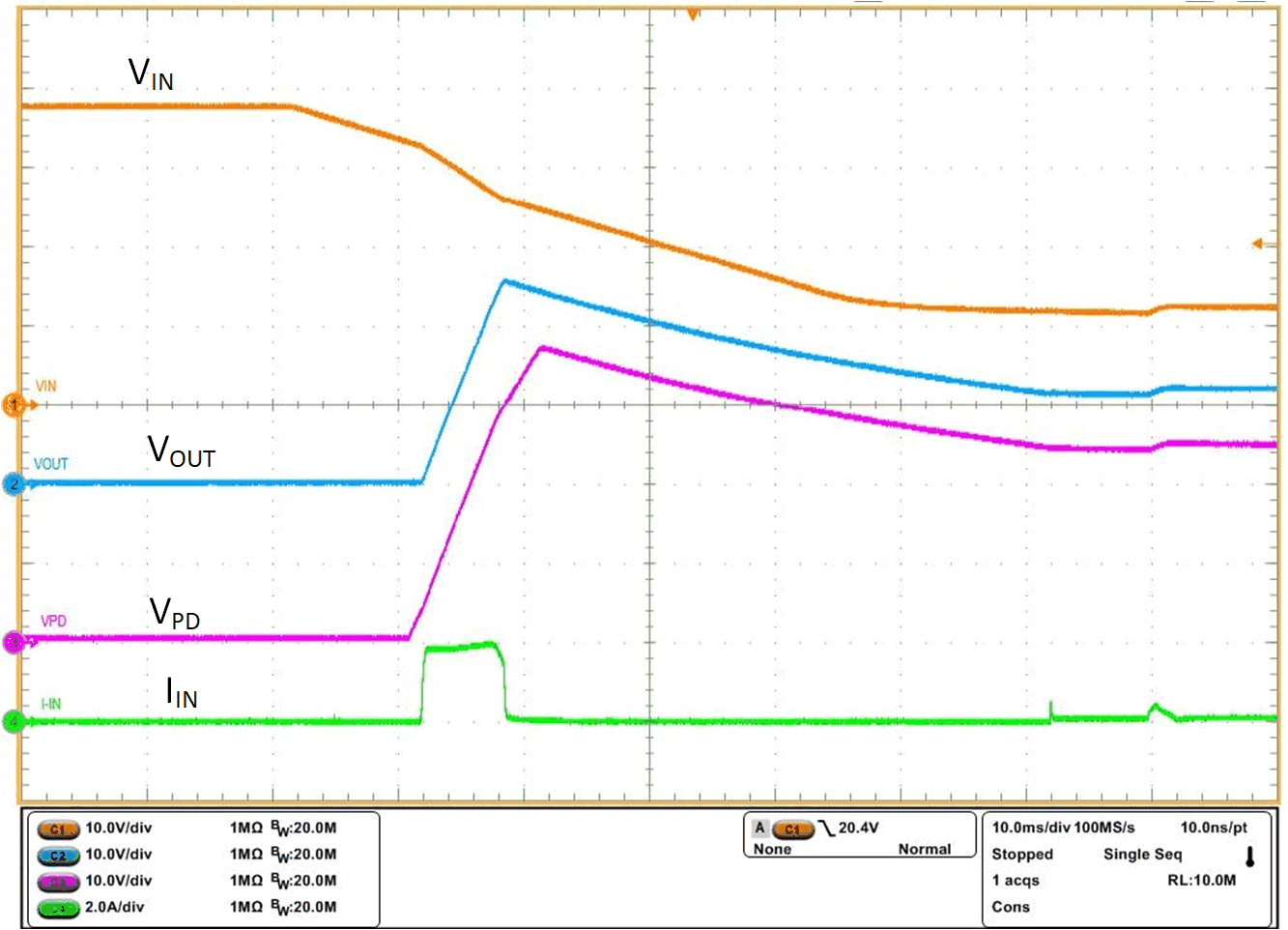The image size is (1288, 930).
Task: Click the trigger A badge
Action: click(759, 828)
